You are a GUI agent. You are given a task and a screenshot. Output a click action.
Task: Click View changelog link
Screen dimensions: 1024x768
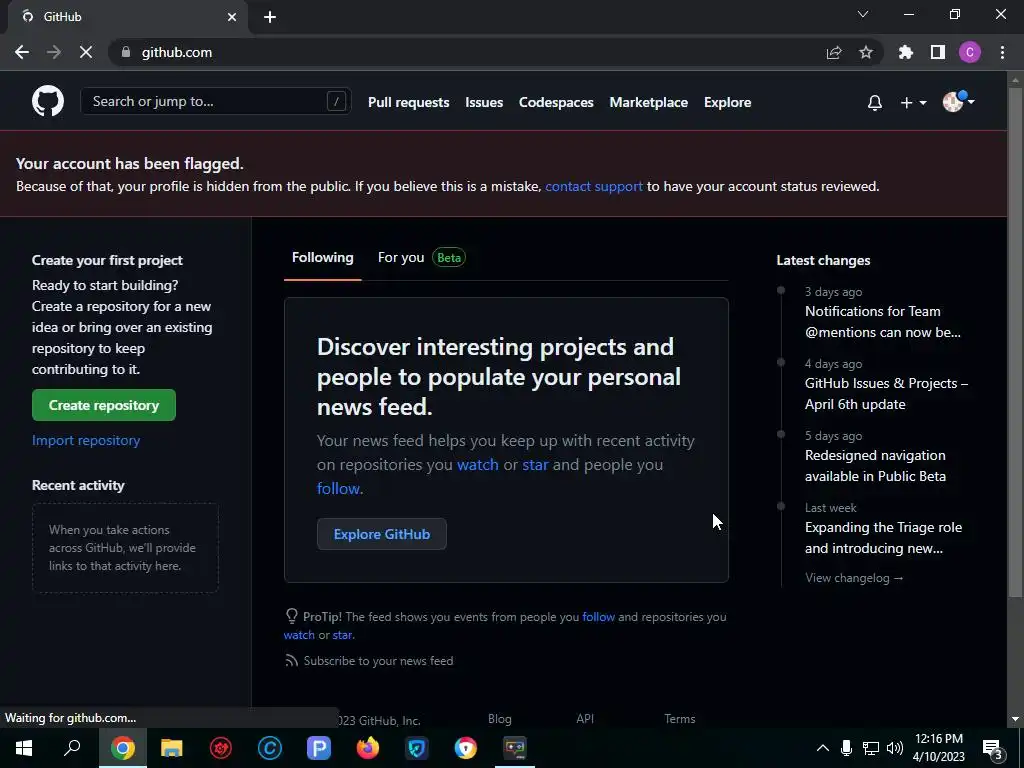pyautogui.click(x=854, y=578)
